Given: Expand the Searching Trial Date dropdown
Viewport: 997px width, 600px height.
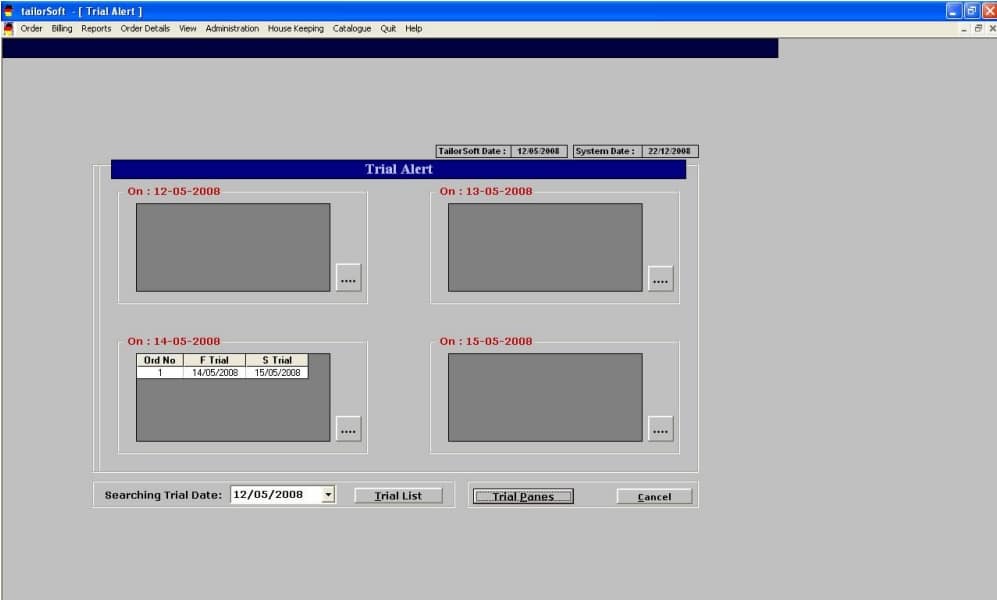Looking at the screenshot, I should pos(328,495).
